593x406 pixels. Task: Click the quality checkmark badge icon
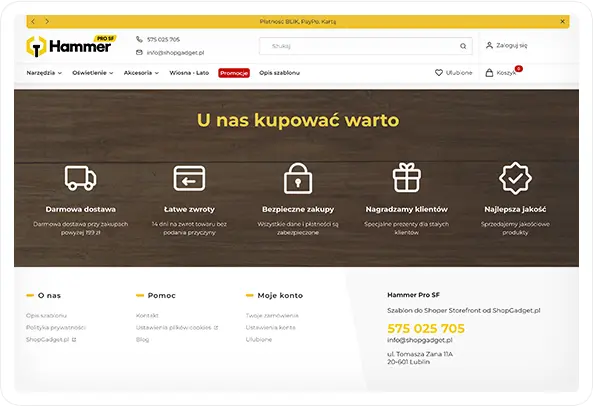tap(515, 178)
